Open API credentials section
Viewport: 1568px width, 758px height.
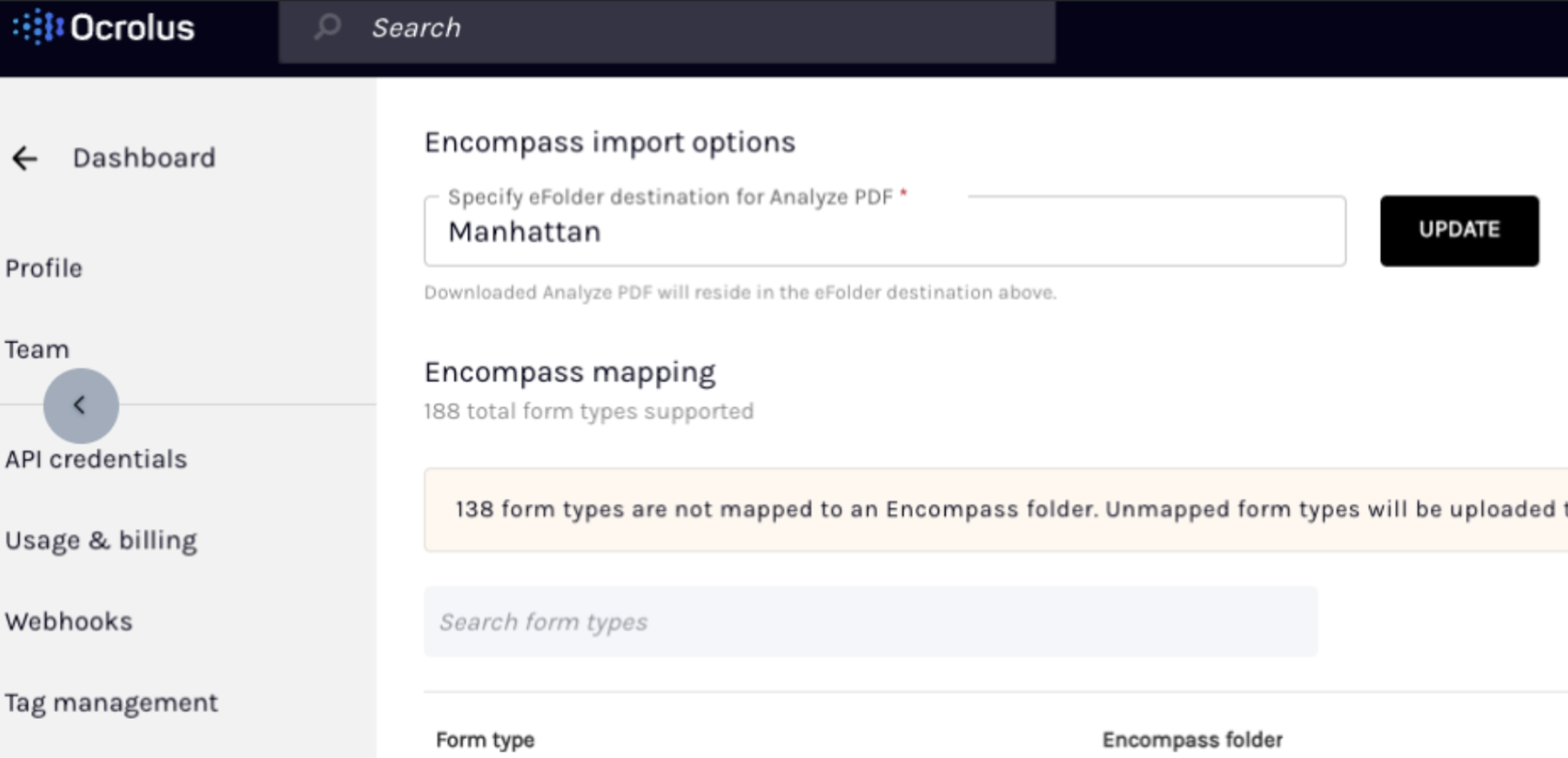click(x=96, y=459)
